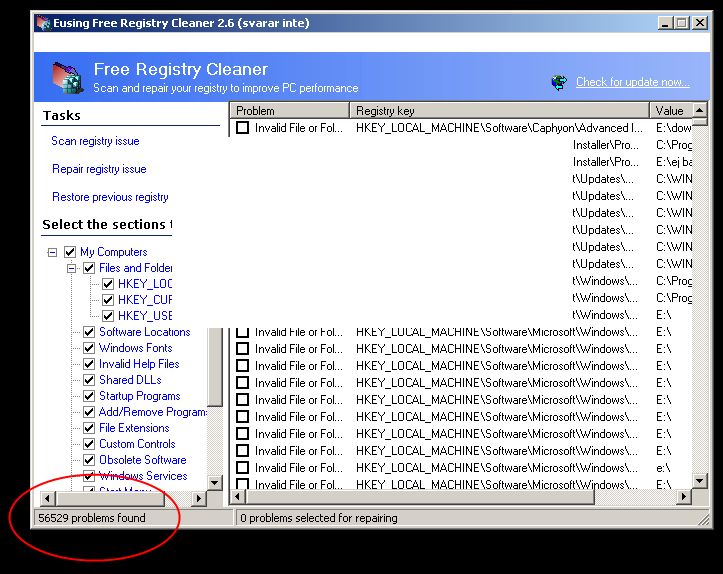Image resolution: width=723 pixels, height=574 pixels.
Task: Select the Shared DLLs tree label
Action: pyautogui.click(x=130, y=380)
